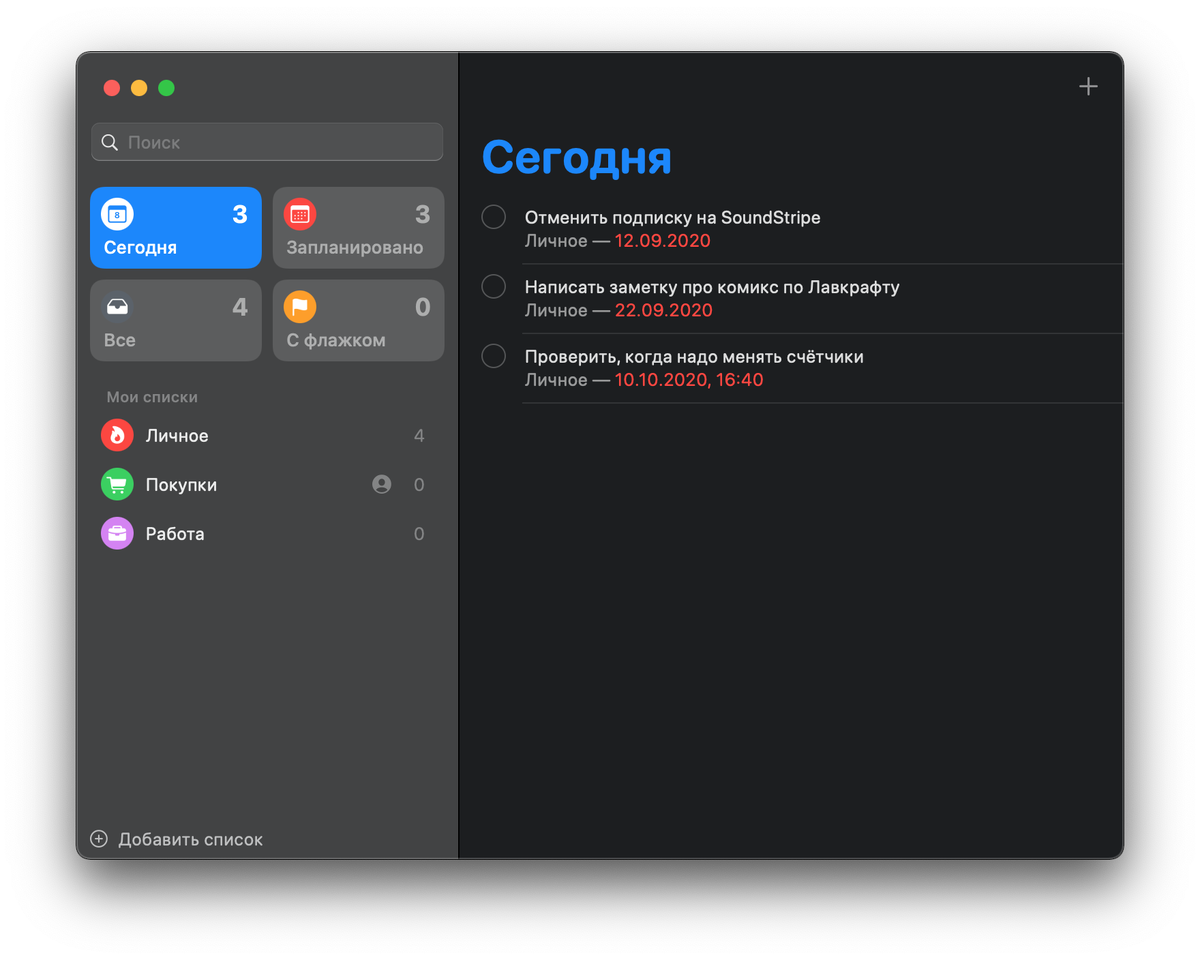Viewport: 1200px width, 960px height.
Task: Click the large Сегодня heading
Action: coord(577,157)
